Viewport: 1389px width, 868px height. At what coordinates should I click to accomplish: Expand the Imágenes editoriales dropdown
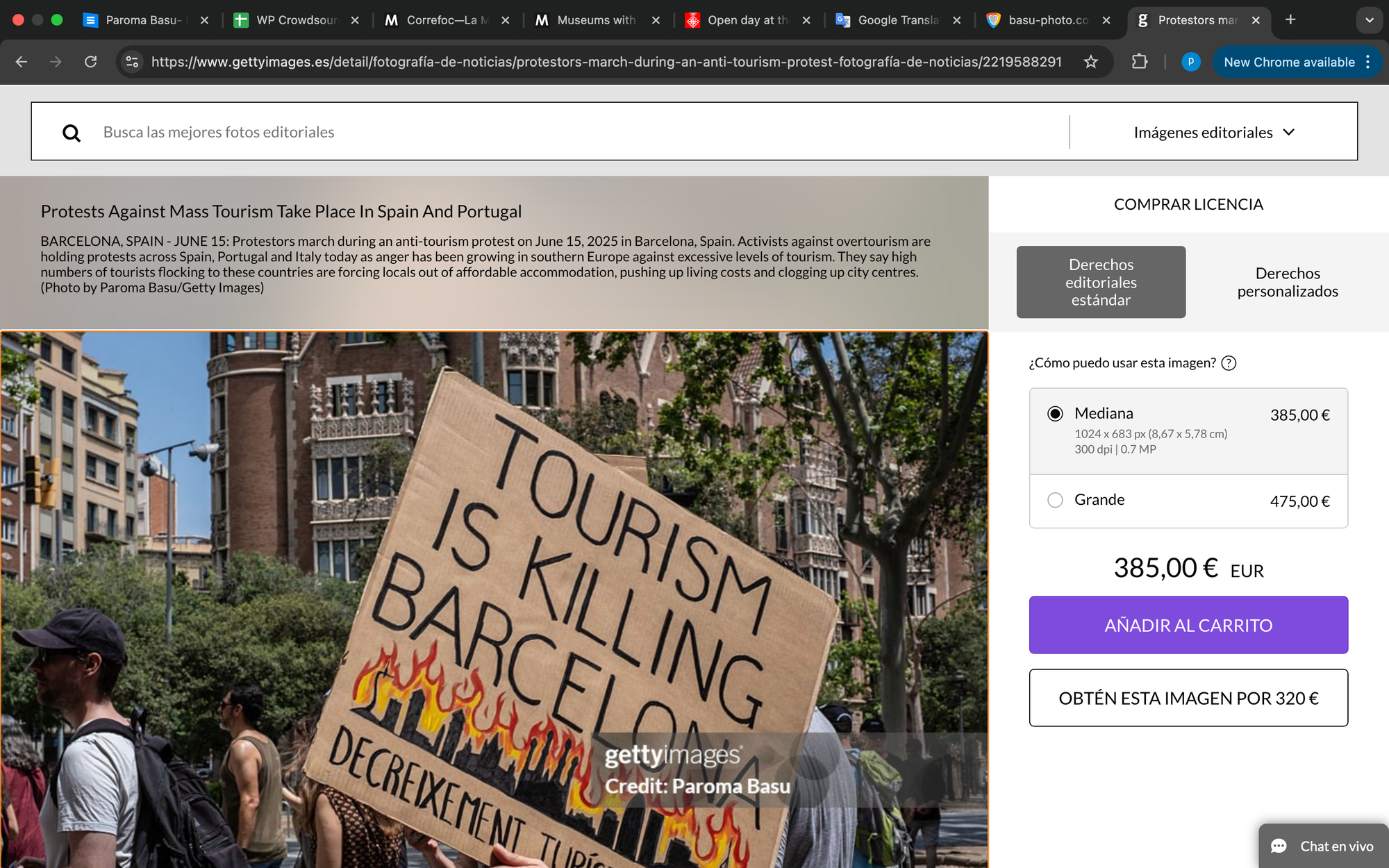click(x=1214, y=132)
